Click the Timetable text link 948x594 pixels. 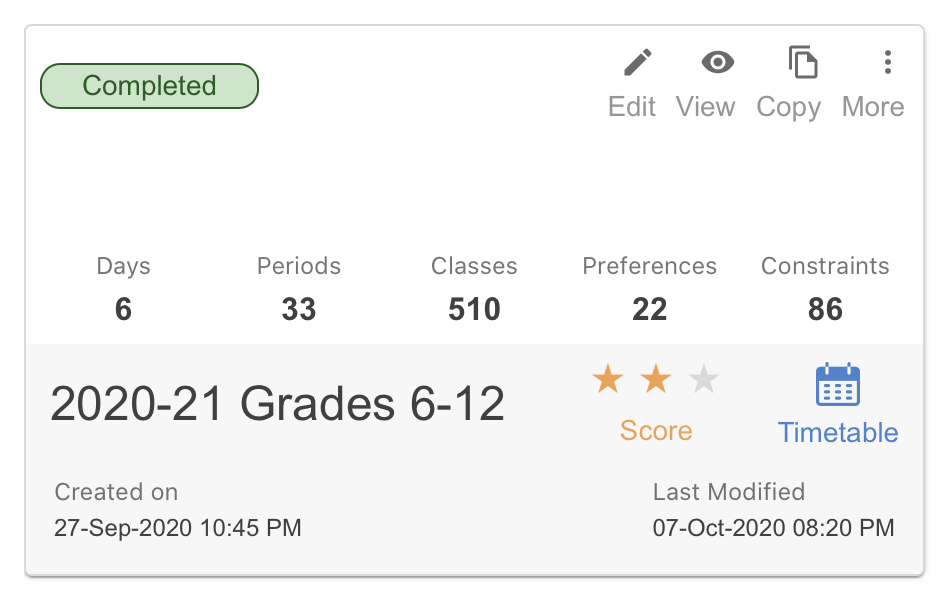coord(837,432)
